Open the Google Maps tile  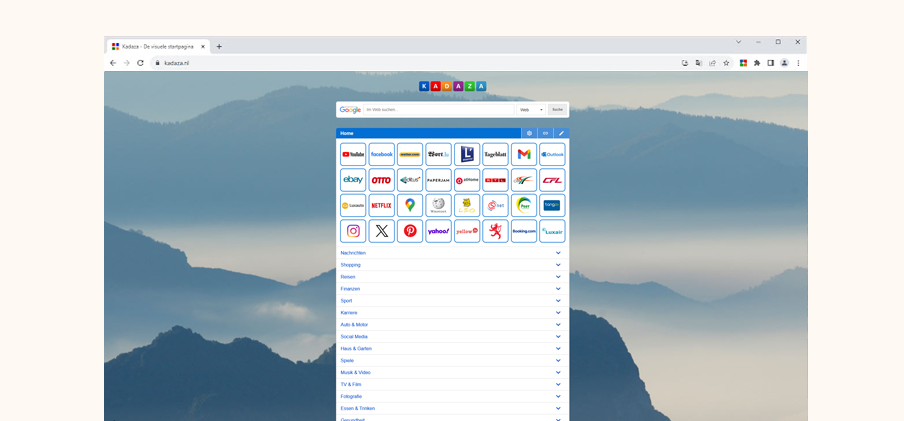(x=410, y=205)
